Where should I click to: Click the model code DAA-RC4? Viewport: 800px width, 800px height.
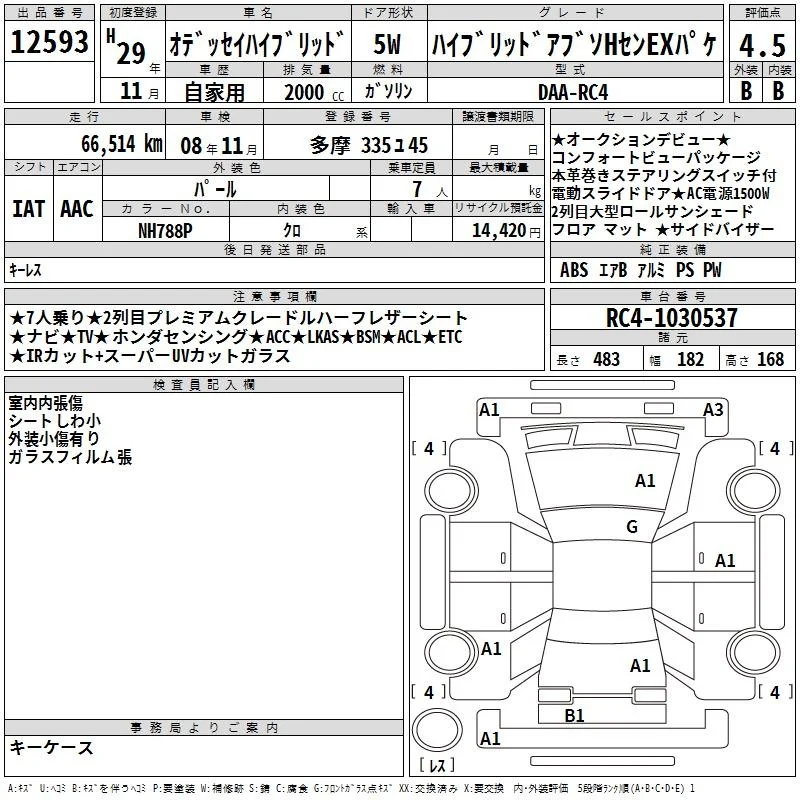pyautogui.click(x=573, y=92)
